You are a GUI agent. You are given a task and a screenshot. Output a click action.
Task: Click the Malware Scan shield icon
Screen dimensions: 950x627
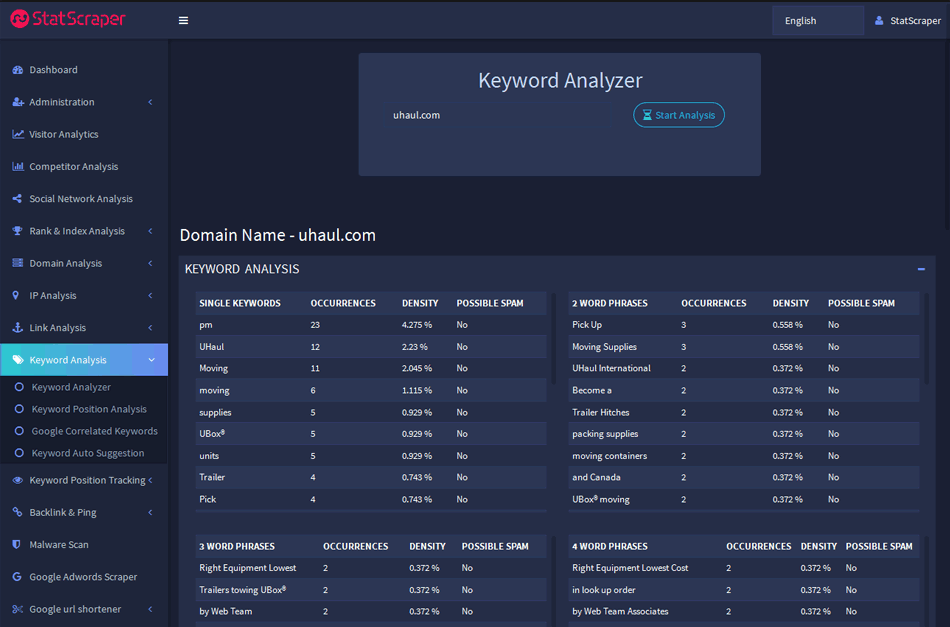coord(16,544)
